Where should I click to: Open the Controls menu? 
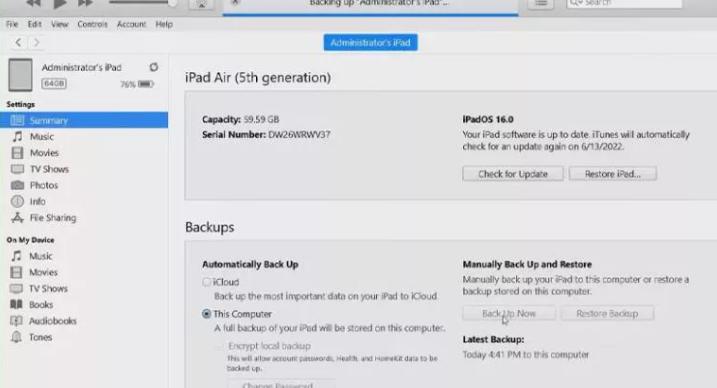[92, 24]
